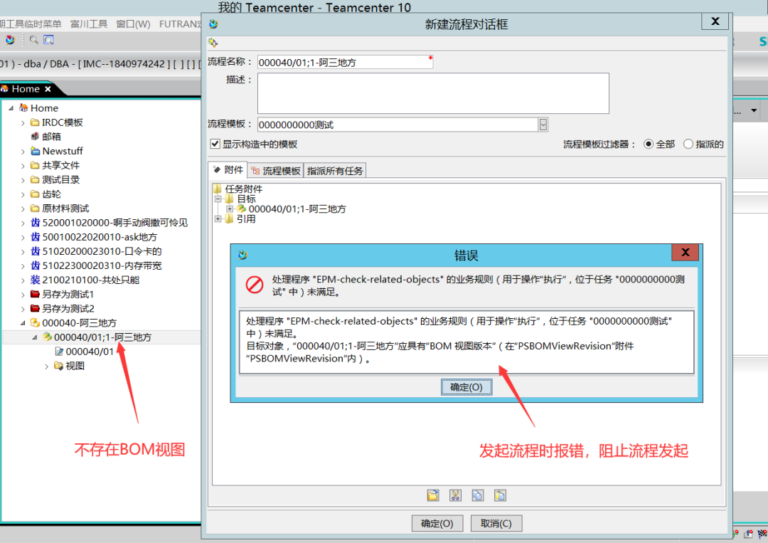Screen dimensions: 768x543
Task: Expand the Newstuff folder
Action: [x=23, y=151]
